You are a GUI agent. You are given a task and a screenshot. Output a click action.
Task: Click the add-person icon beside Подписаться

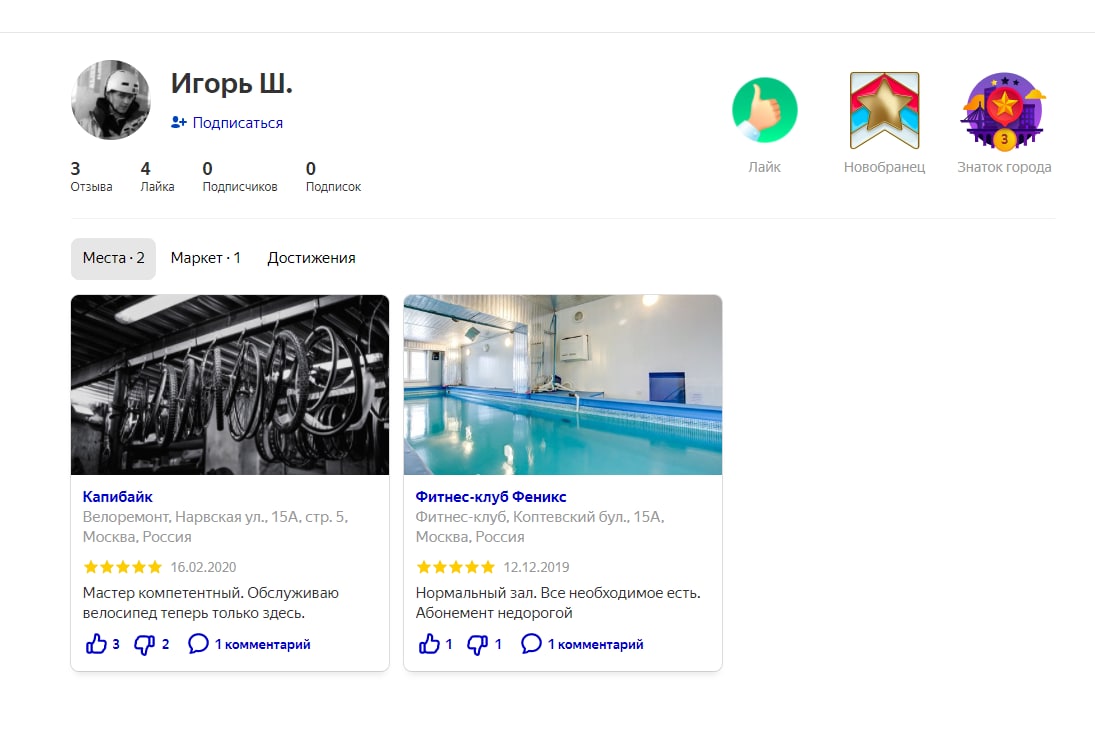179,122
